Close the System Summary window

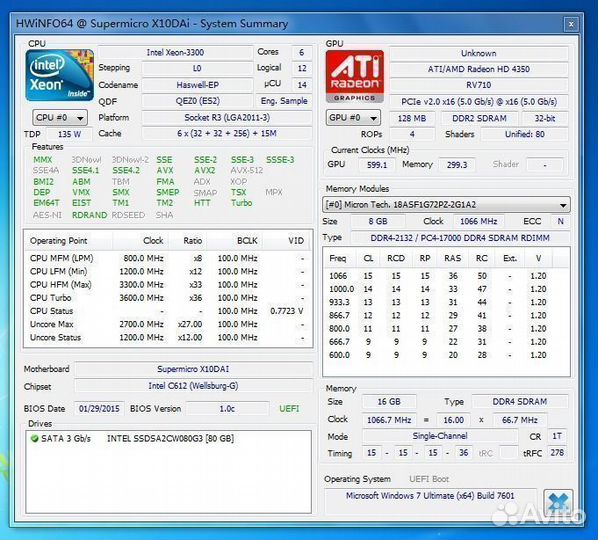(571, 24)
